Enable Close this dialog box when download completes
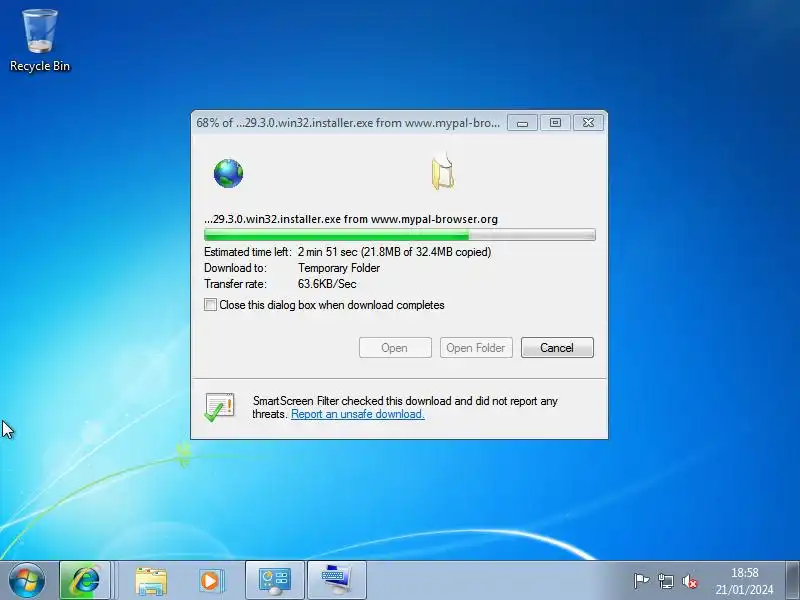The image size is (800, 600). click(210, 305)
